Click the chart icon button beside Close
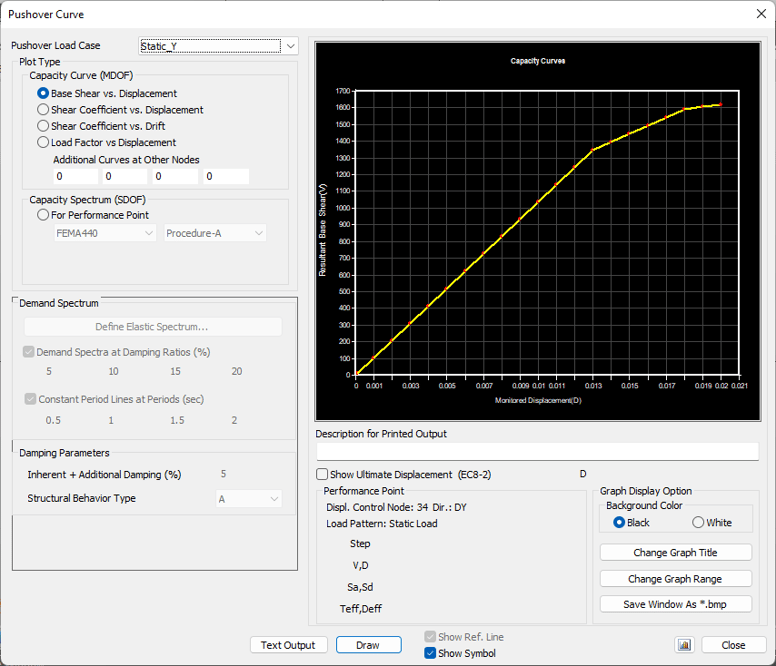 (x=685, y=645)
